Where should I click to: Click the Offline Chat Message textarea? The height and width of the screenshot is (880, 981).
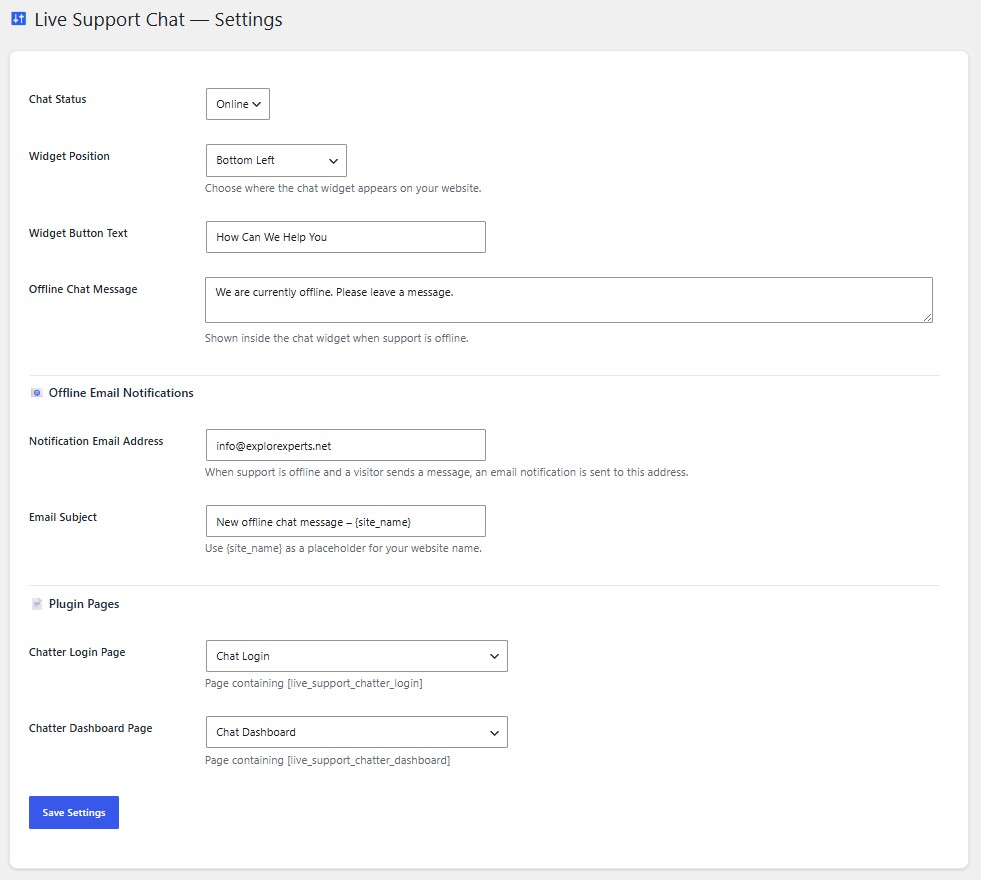pyautogui.click(x=569, y=300)
